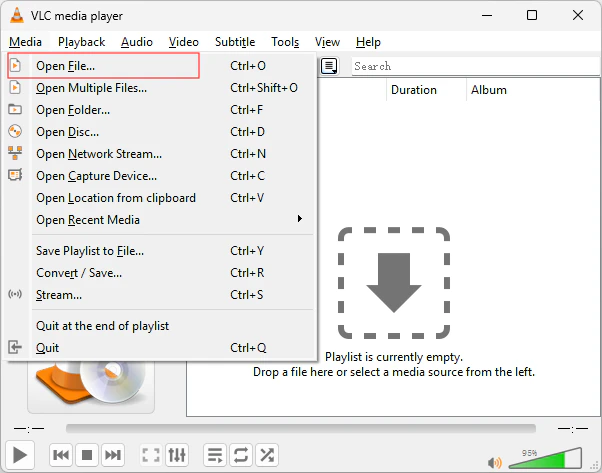Click the remaining time label

point(572,428)
